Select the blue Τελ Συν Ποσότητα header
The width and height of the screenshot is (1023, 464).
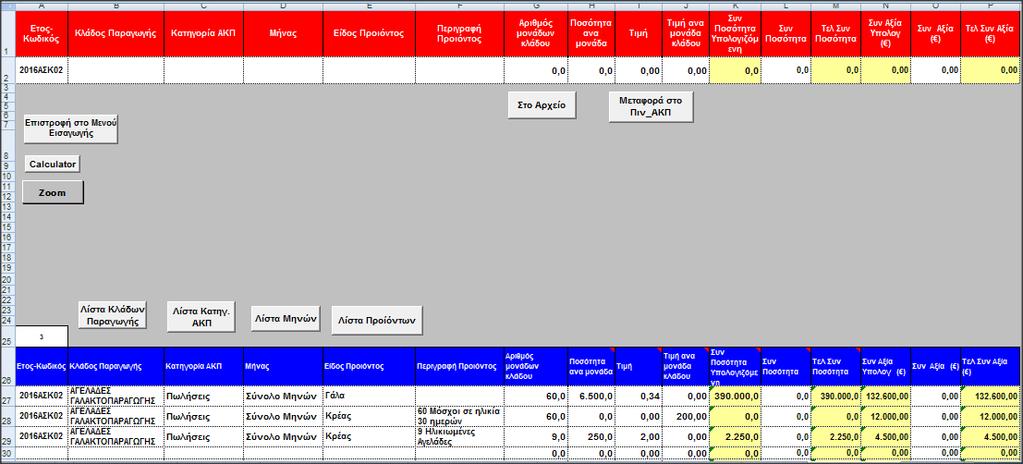click(836, 366)
